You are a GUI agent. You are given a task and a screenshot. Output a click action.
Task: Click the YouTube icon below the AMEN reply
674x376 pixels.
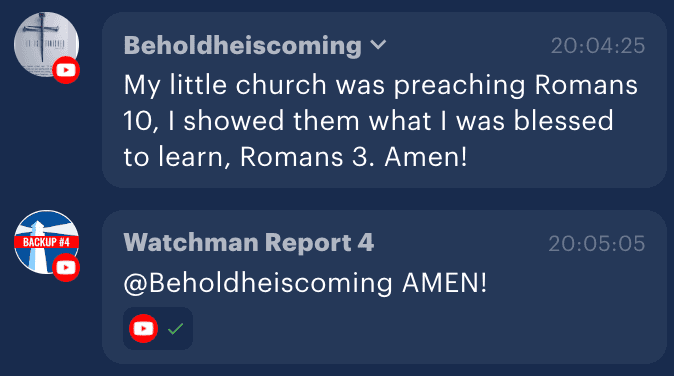[144, 328]
